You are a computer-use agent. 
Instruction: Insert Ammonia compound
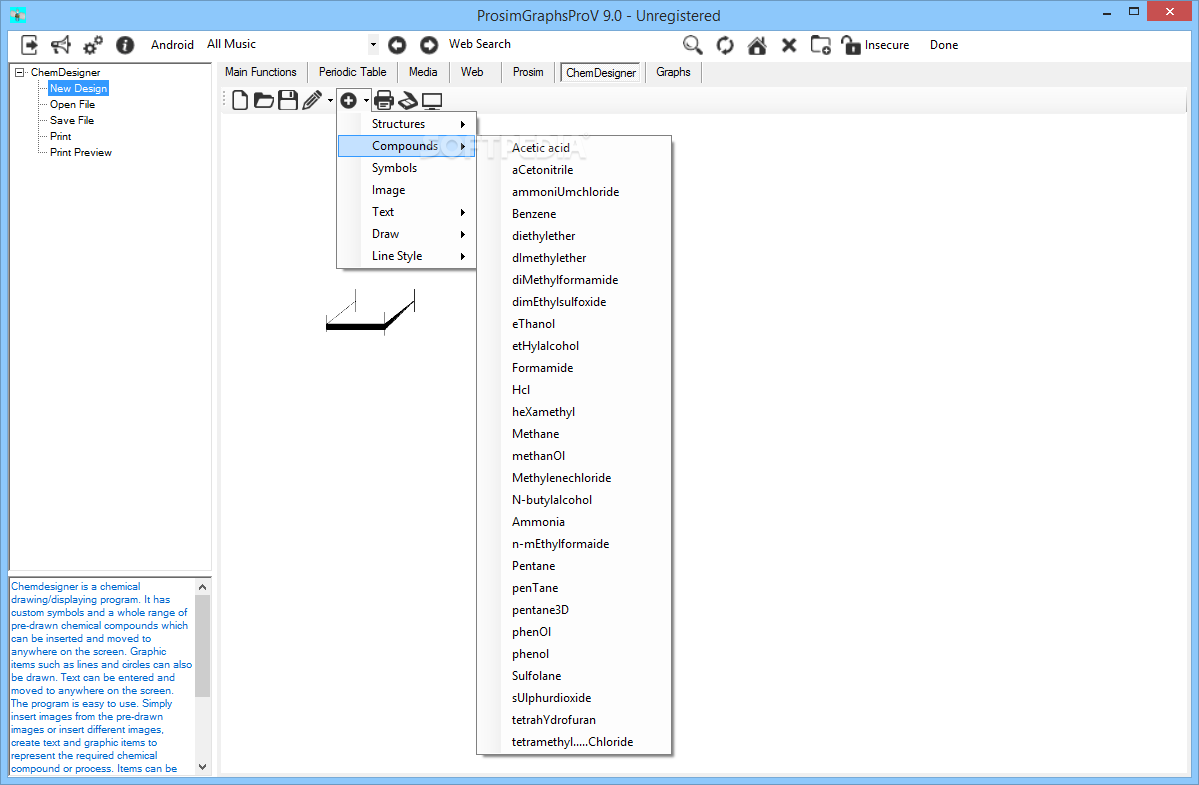point(574,522)
